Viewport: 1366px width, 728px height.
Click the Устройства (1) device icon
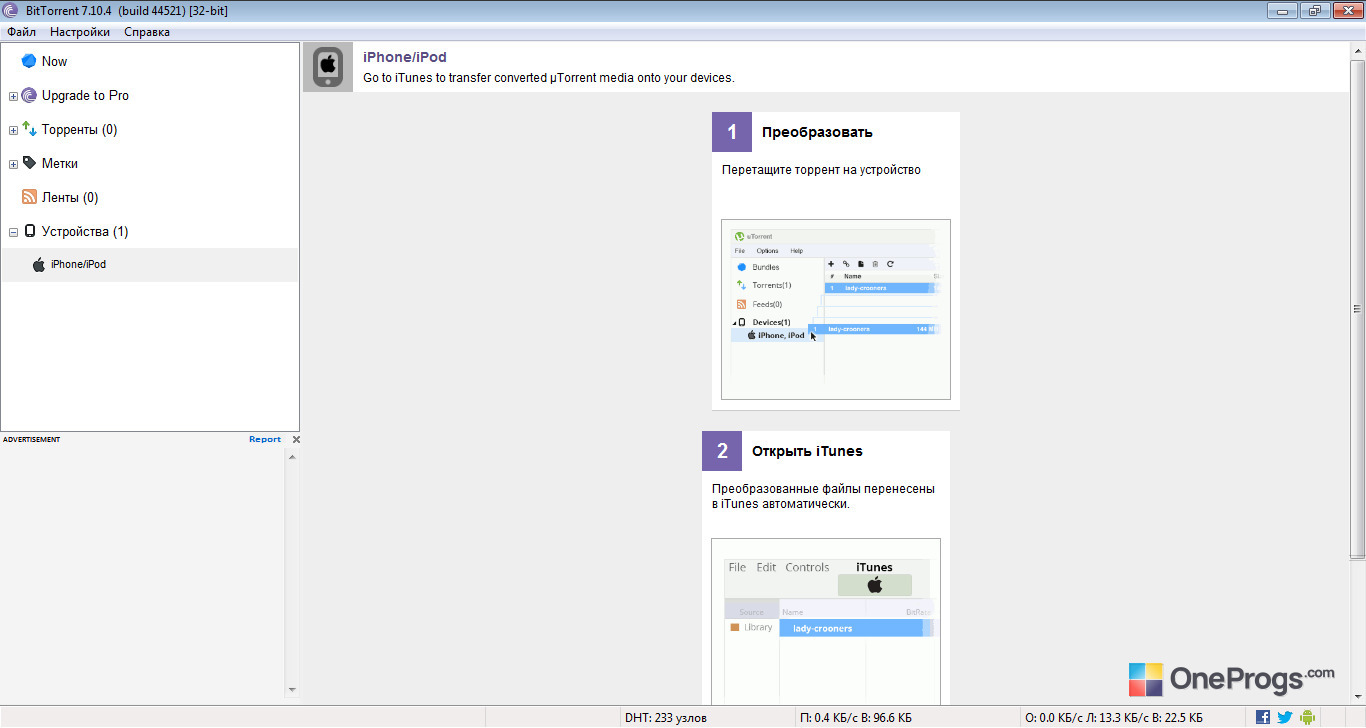29,231
